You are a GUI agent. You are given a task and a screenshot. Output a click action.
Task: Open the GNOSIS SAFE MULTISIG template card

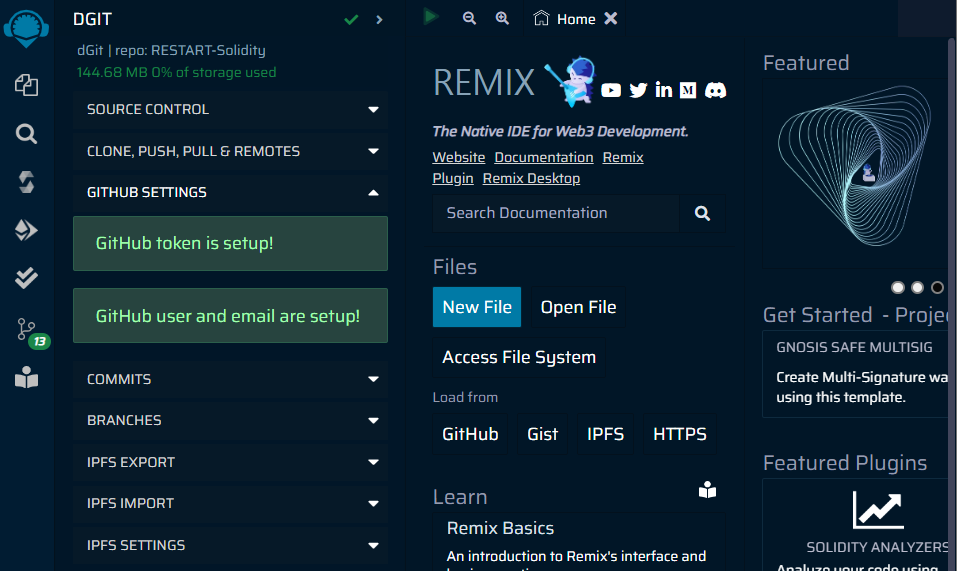point(856,374)
